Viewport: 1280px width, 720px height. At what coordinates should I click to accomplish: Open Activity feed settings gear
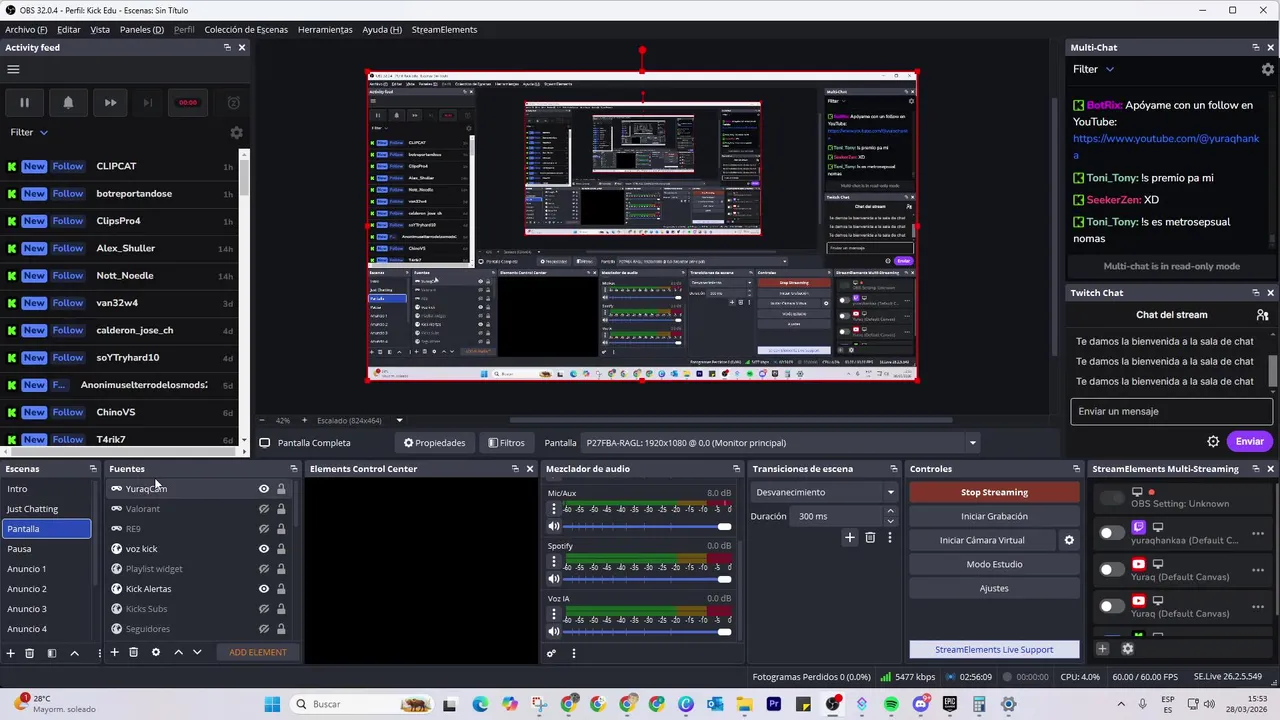point(236,132)
